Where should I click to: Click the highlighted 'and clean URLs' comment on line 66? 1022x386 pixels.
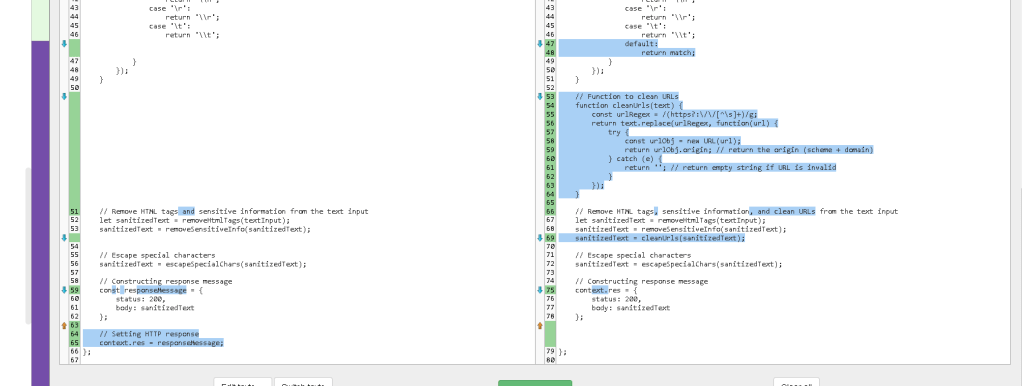[782, 211]
